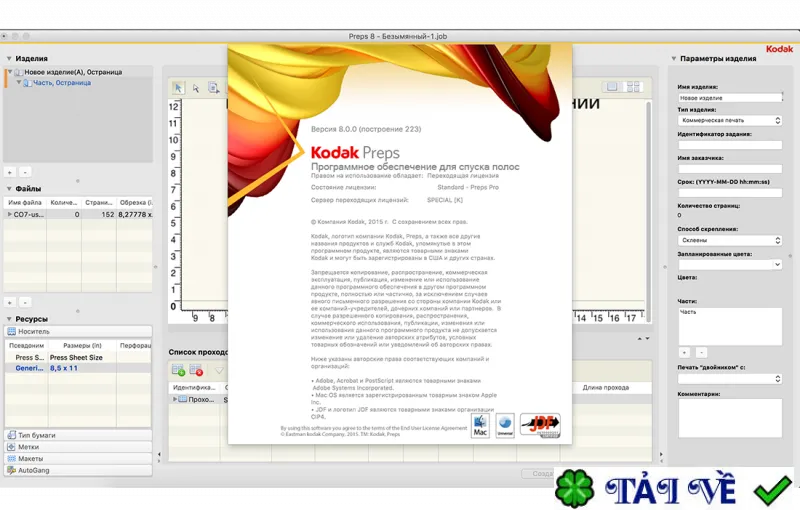Viewport: 800px width, 516px height.
Task: Select Generi... 8,5 x 11 media row
Action: (78, 368)
